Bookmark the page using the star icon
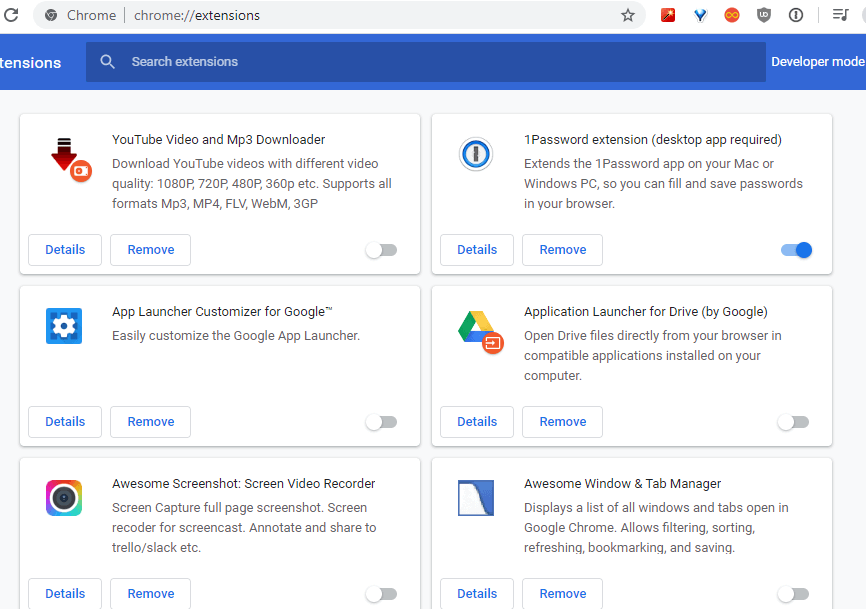The width and height of the screenshot is (866, 609). click(627, 15)
